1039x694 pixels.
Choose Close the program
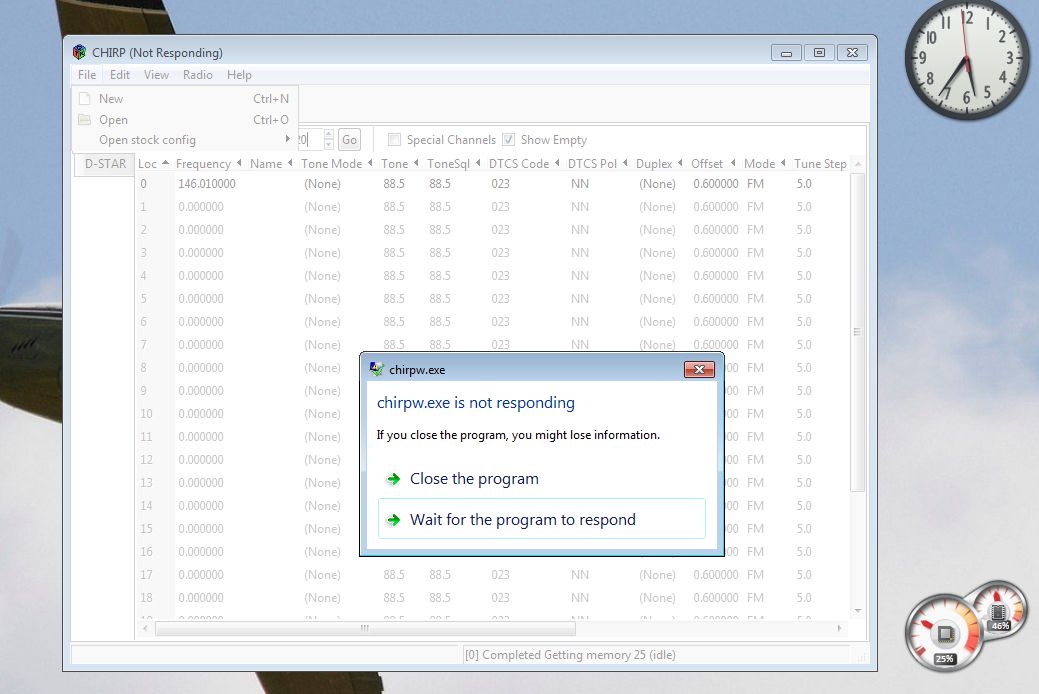(x=541, y=479)
